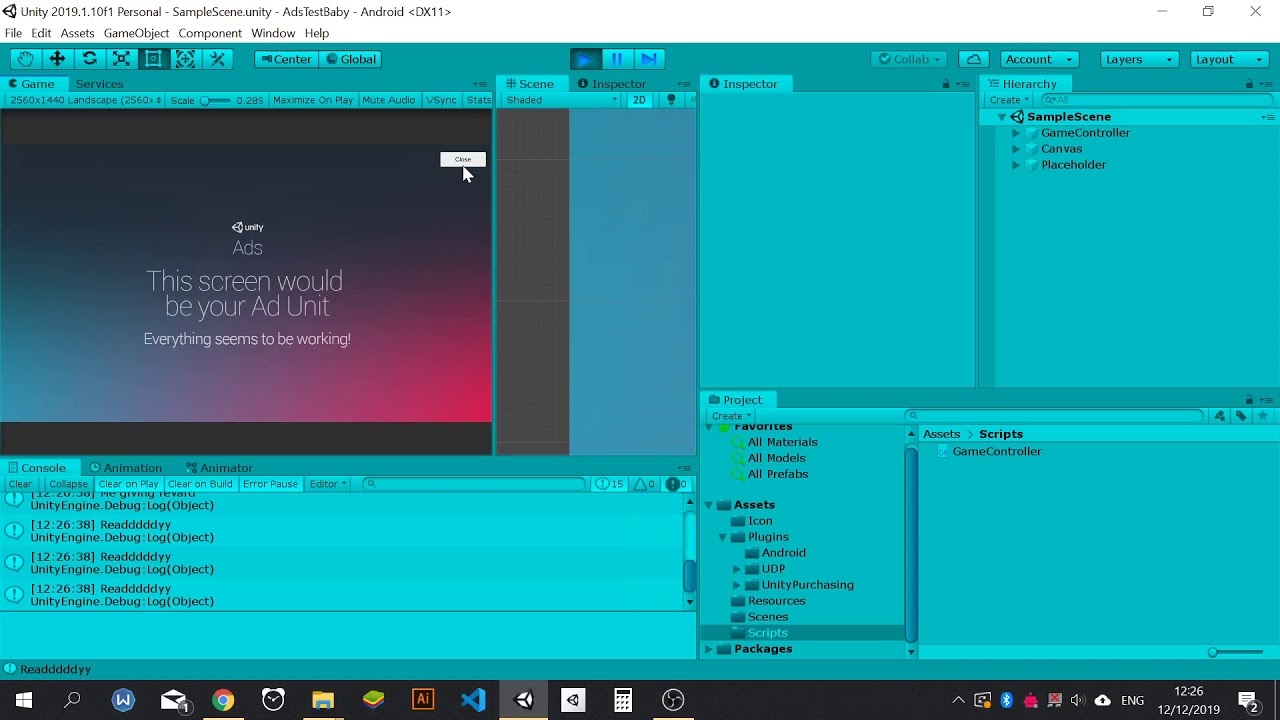Switch to the Animation tab

[x=125, y=468]
